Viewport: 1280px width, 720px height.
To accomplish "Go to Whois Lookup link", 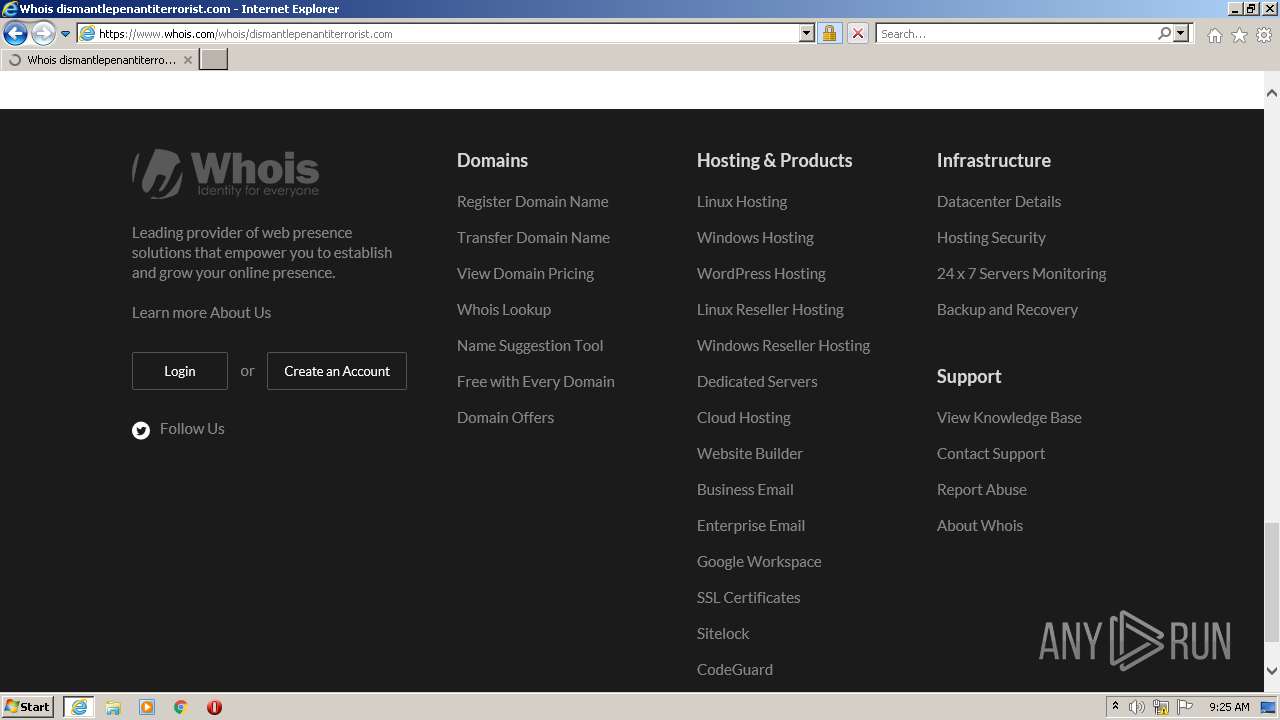I will 504,309.
